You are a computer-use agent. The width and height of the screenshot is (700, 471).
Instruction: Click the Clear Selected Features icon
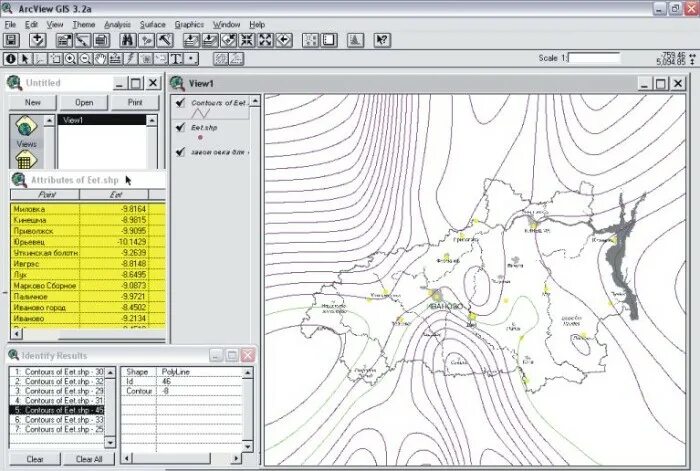click(x=329, y=40)
